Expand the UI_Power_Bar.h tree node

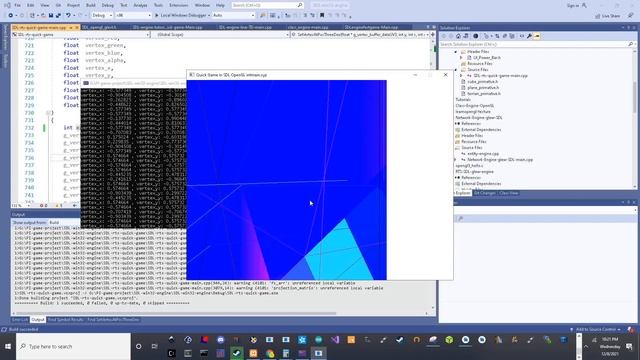(462, 58)
